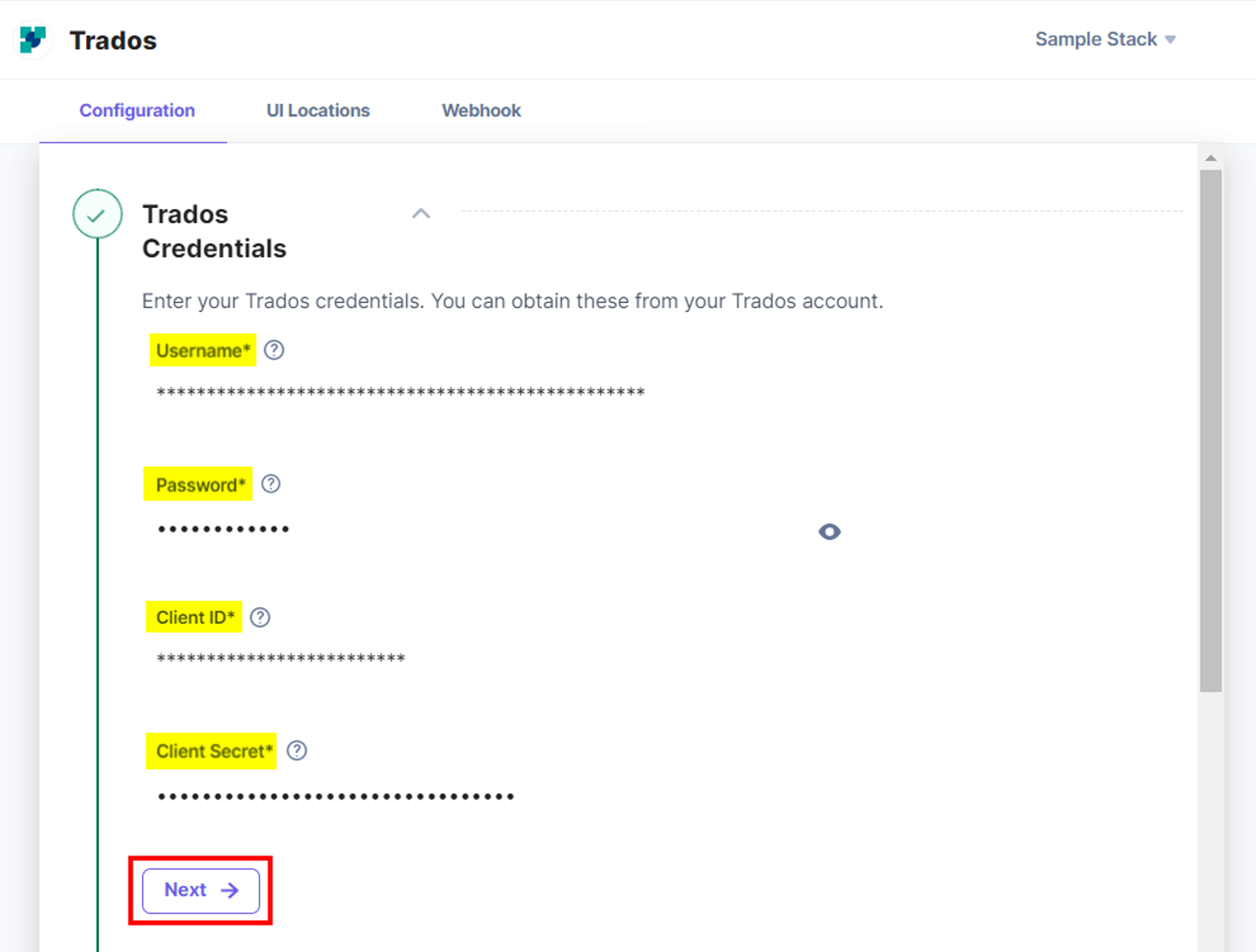The width and height of the screenshot is (1256, 952).
Task: Click the 'Enter your Trados credentials' description
Action: pyautogui.click(x=512, y=301)
